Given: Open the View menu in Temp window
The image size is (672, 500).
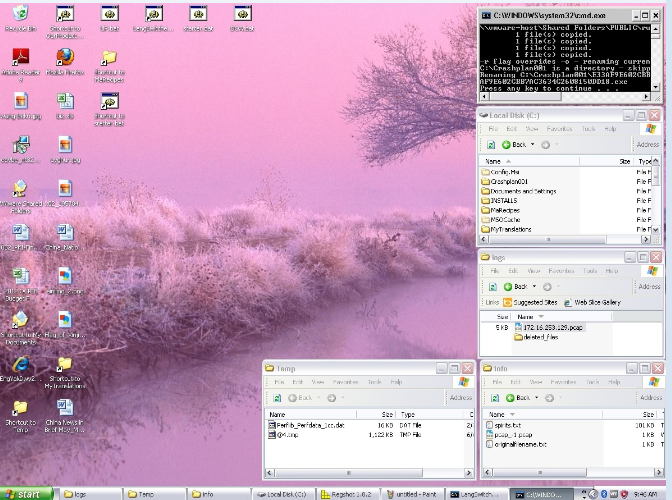Looking at the screenshot, I should (318, 382).
